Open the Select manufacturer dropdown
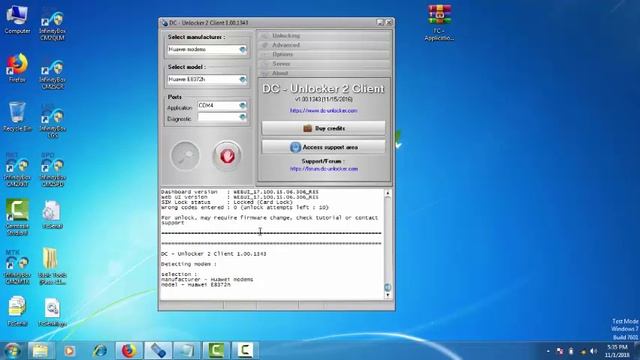 pyautogui.click(x=242, y=49)
